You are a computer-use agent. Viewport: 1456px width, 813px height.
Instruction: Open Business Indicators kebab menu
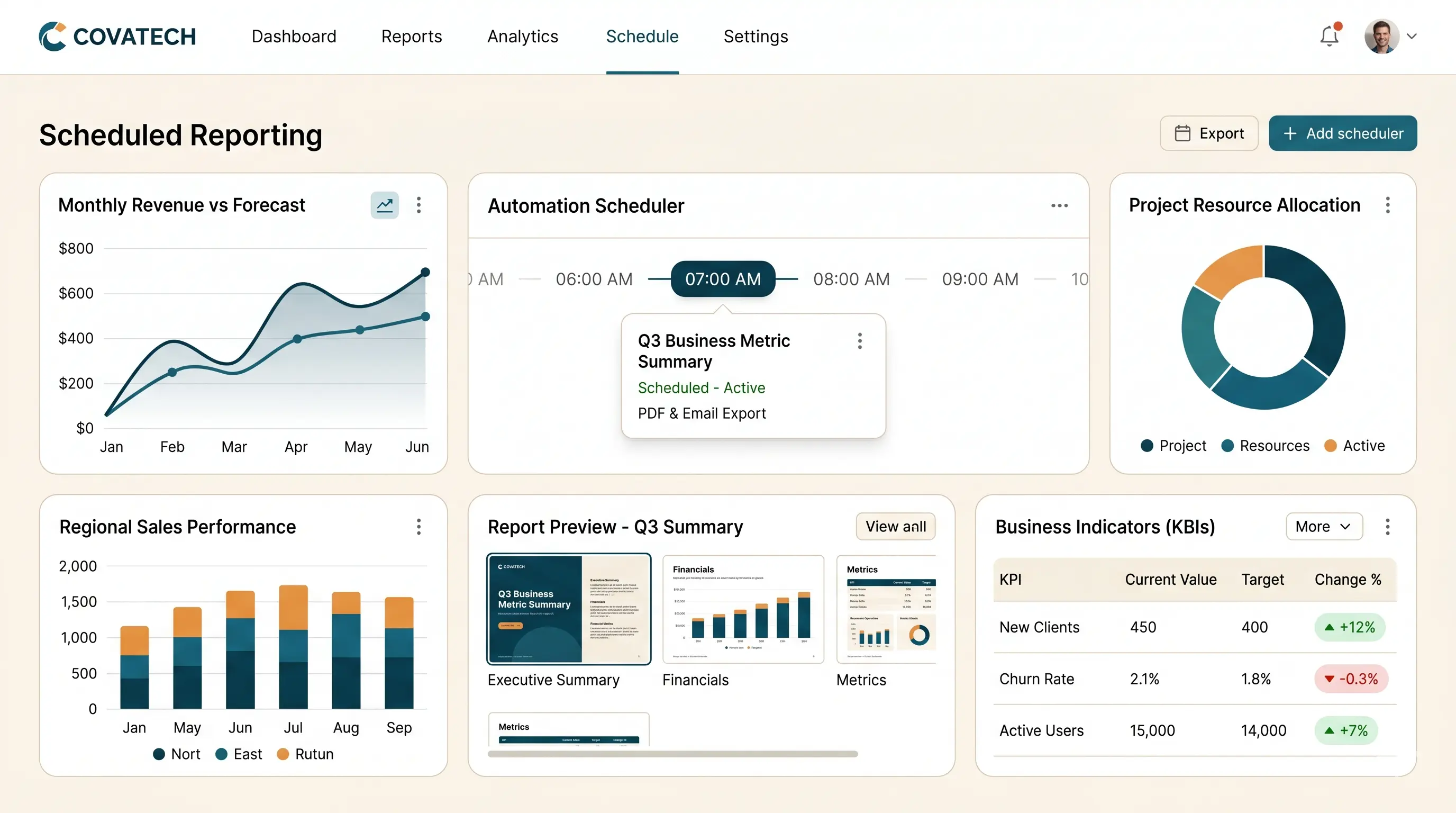tap(1388, 526)
